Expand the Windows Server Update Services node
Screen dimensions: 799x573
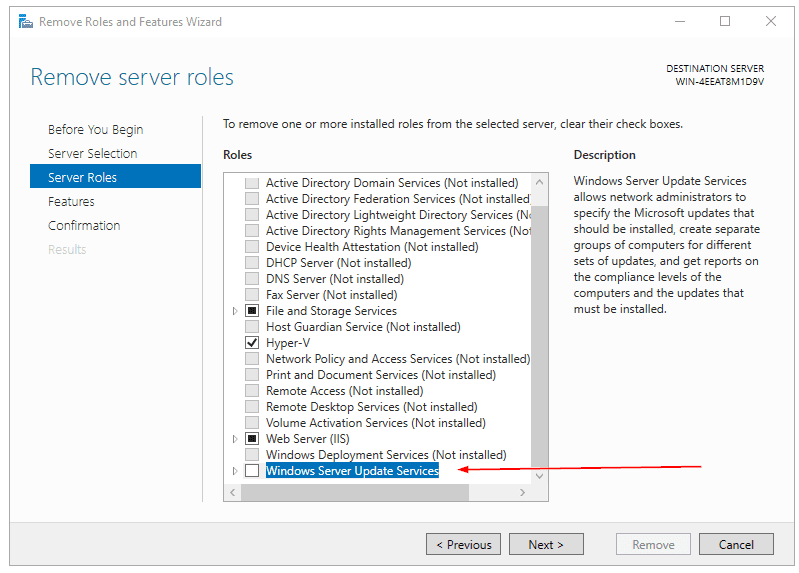click(x=235, y=471)
